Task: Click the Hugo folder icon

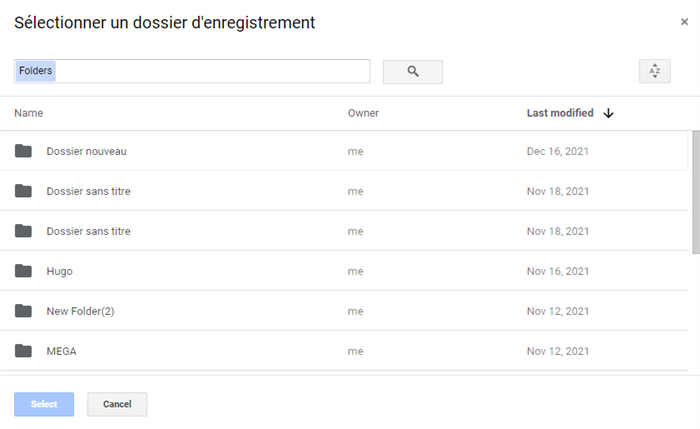Action: click(x=24, y=271)
